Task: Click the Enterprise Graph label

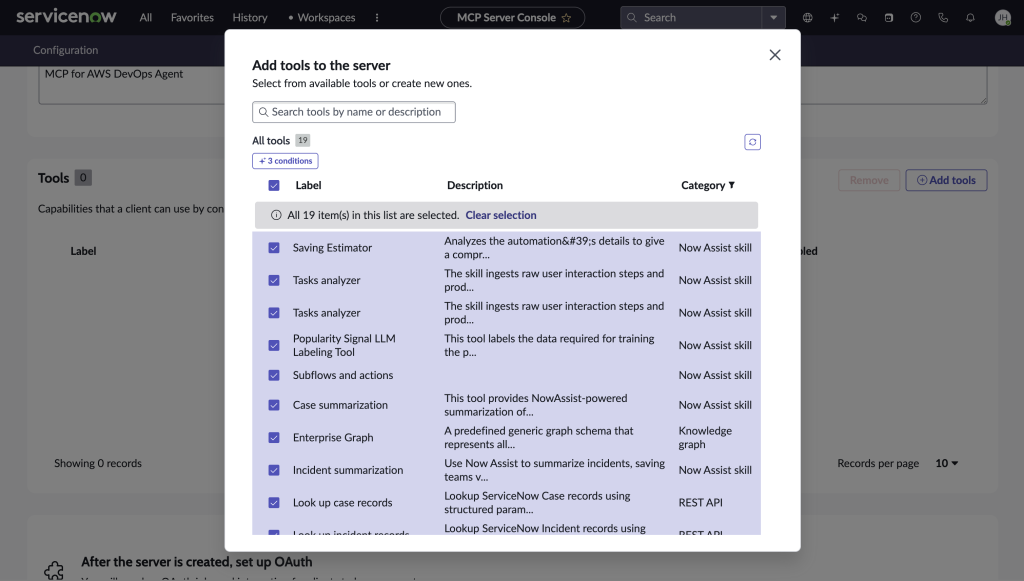Action: pos(333,437)
